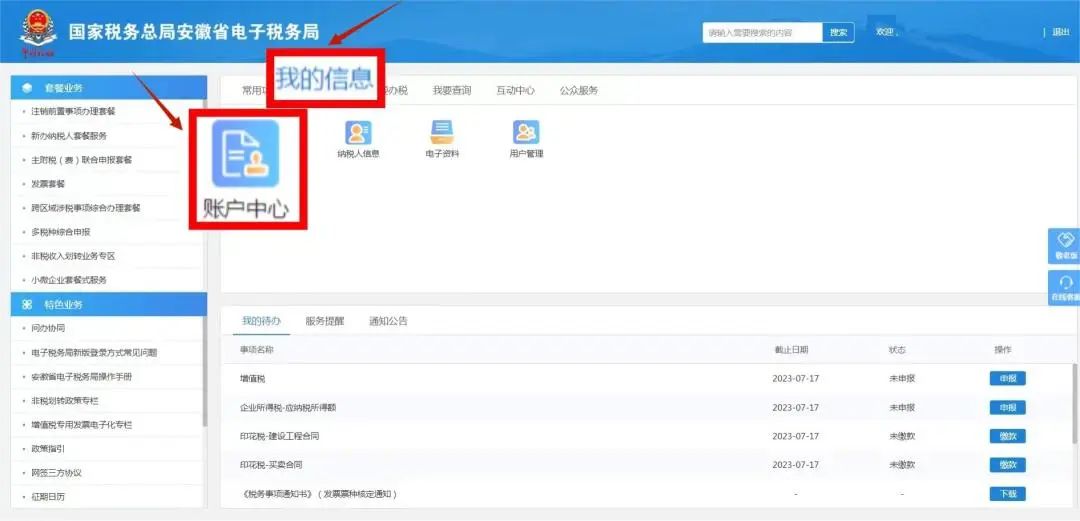Click the 增值税 item name
The height and width of the screenshot is (521, 1080).
click(252, 379)
